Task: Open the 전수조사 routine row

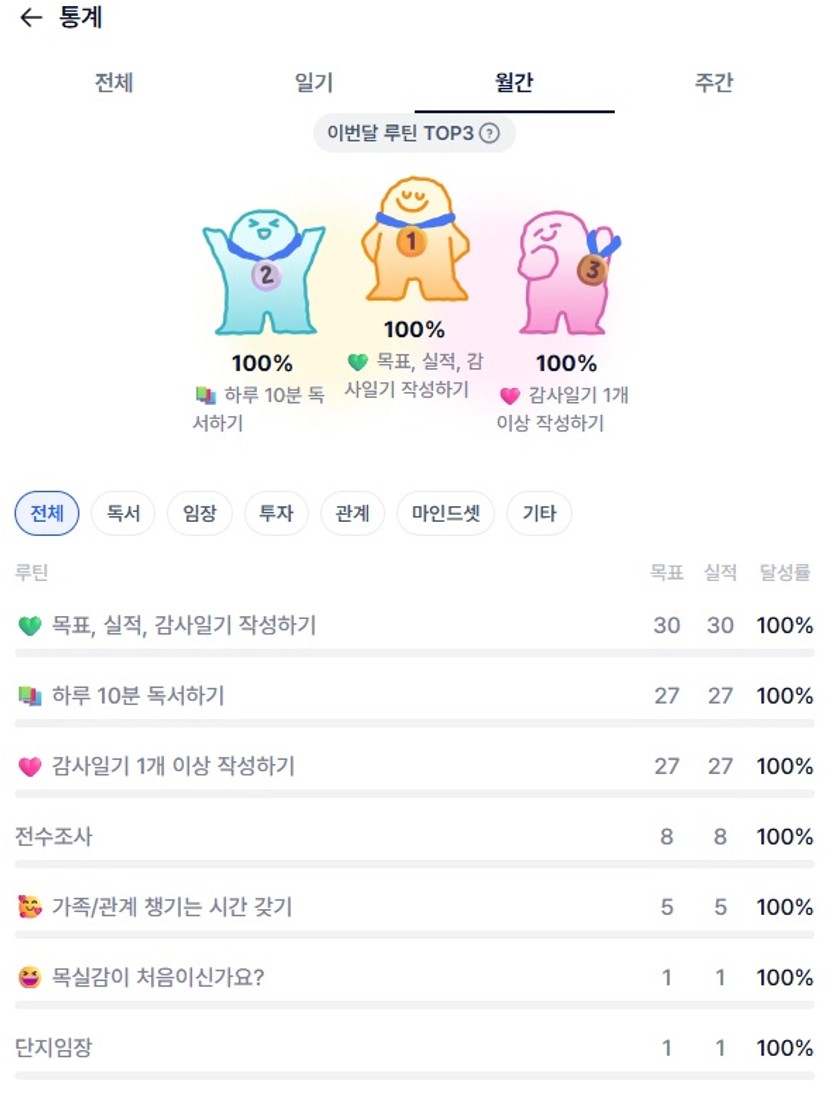Action: [54, 837]
